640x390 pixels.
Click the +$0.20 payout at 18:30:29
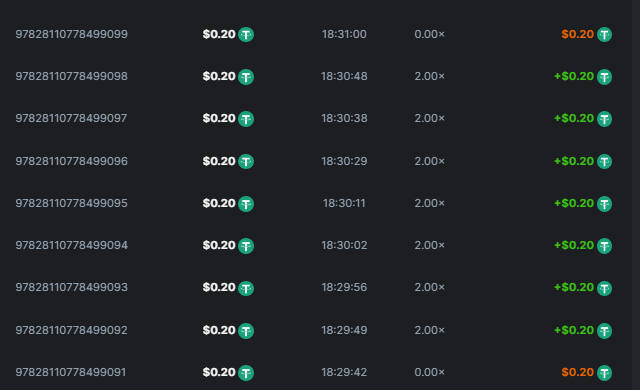573,161
